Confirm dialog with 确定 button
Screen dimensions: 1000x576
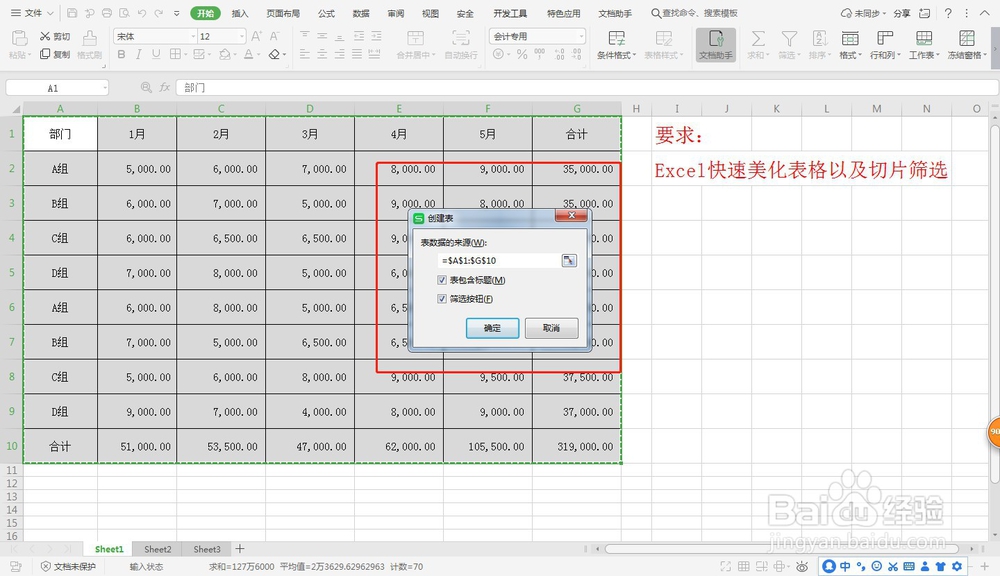click(492, 328)
